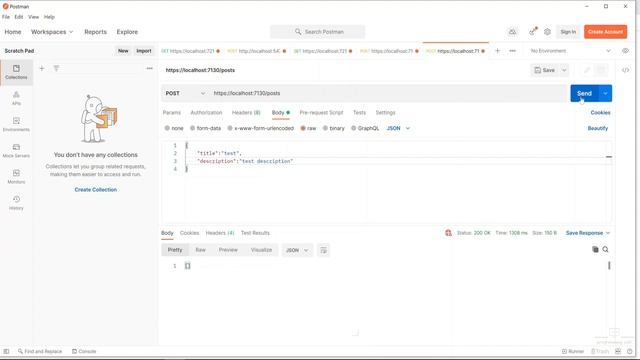Toggle the sidebar icon in status bar
Viewport: 640px width, 360px height.
(x=6, y=351)
